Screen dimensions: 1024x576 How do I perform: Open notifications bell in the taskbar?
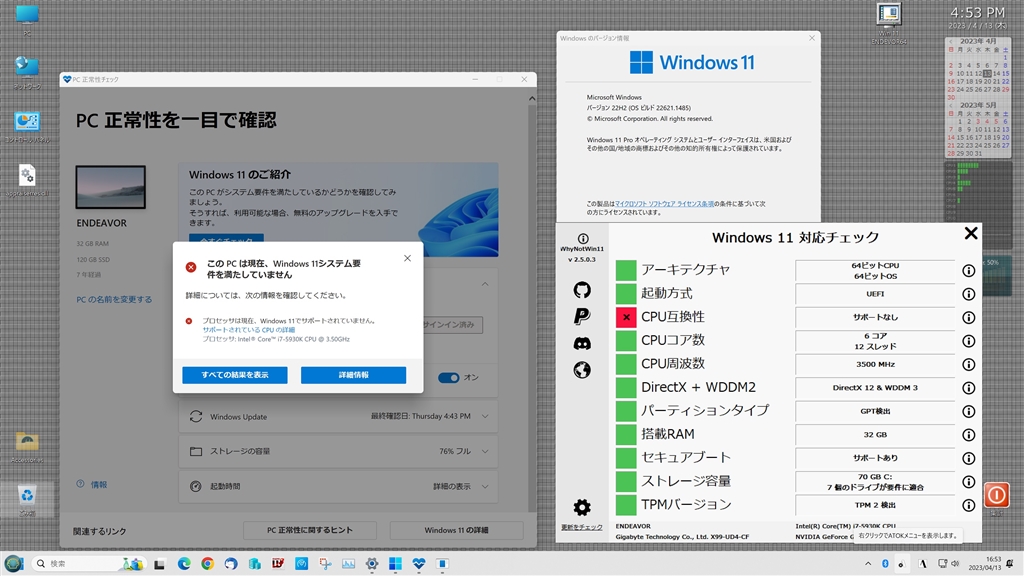(x=1010, y=564)
